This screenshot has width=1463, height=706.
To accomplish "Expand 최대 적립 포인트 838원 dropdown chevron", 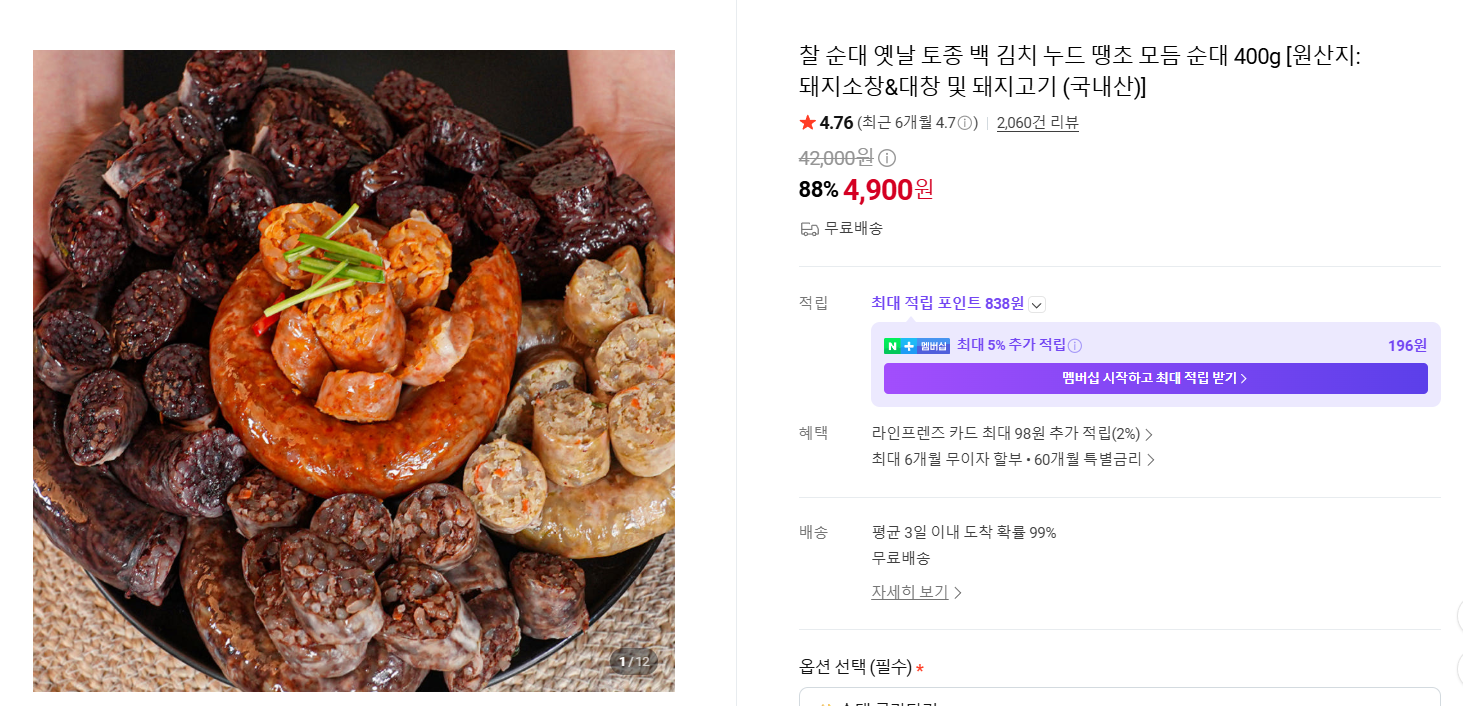I will pyautogui.click(x=1037, y=304).
